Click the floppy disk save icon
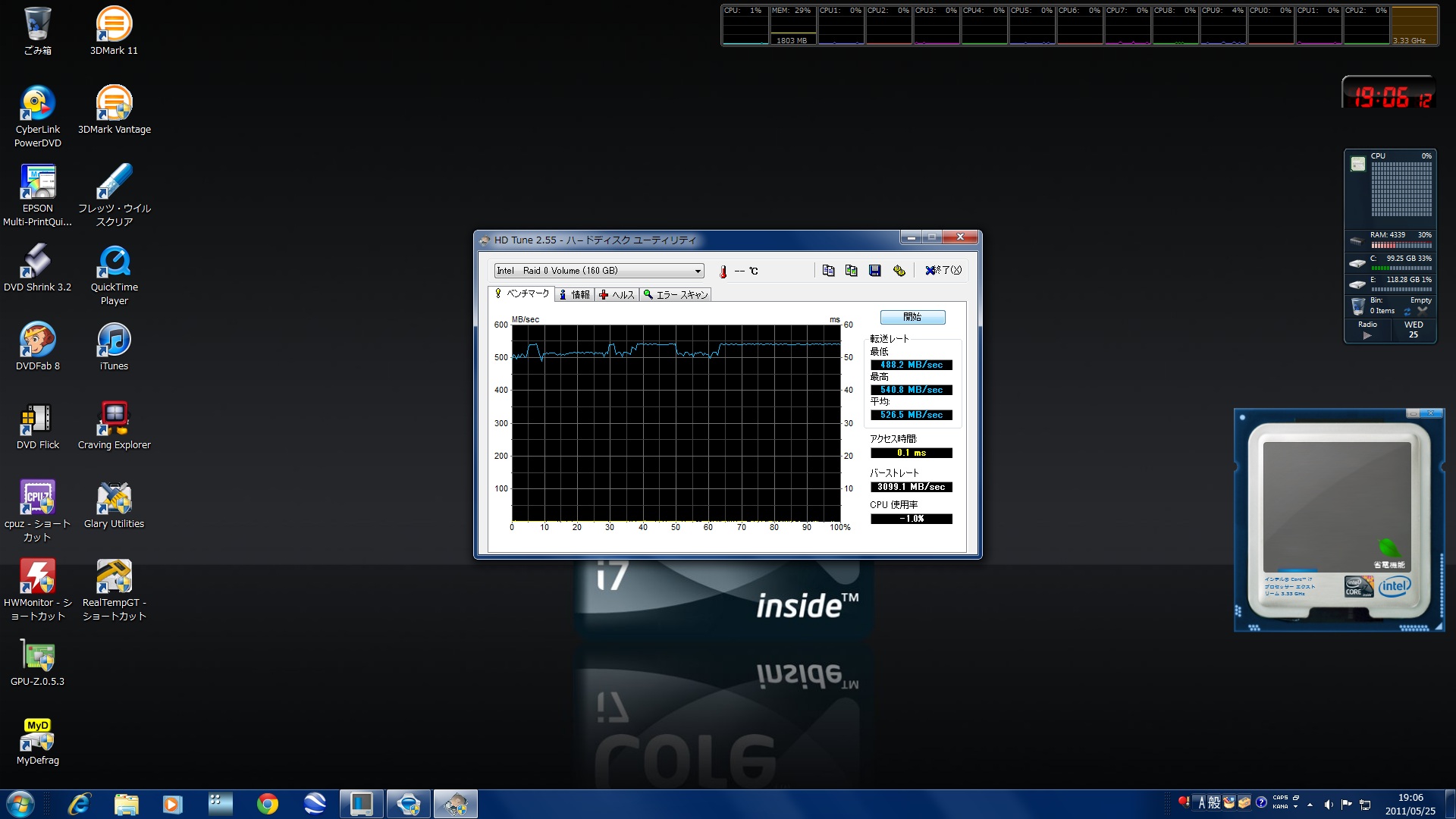The width and height of the screenshot is (1456, 819). [x=875, y=271]
